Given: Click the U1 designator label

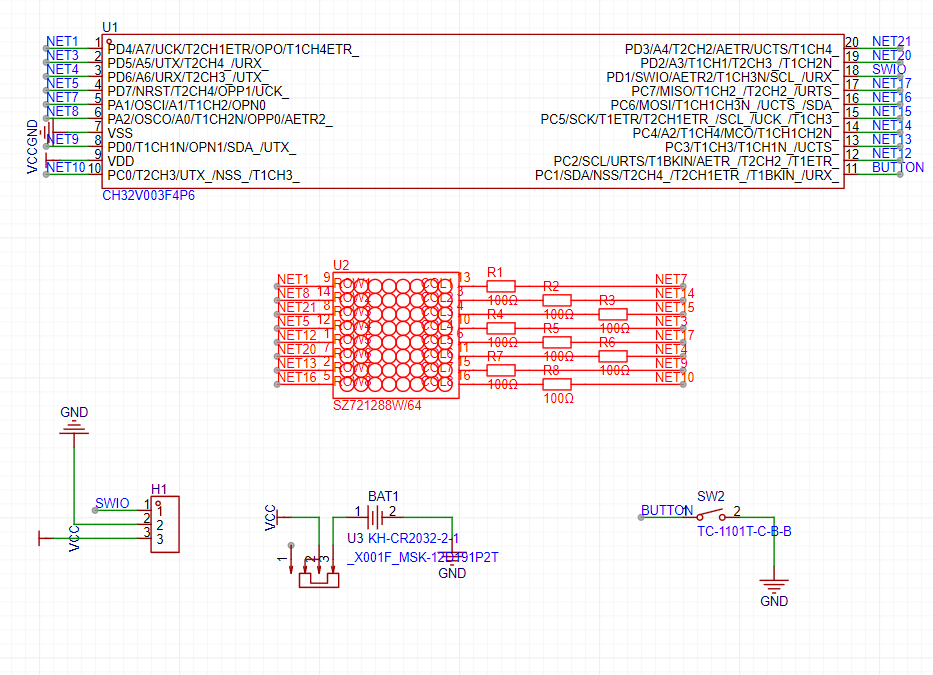Looking at the screenshot, I should click(110, 27).
